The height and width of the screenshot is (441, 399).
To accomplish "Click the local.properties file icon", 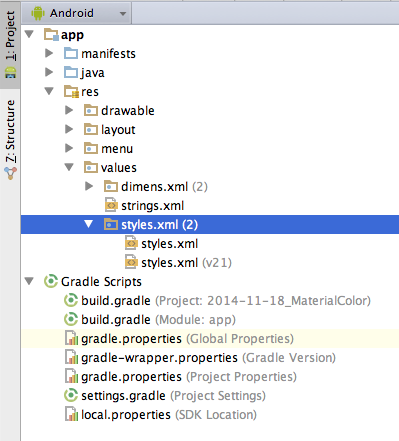I will point(71,415).
